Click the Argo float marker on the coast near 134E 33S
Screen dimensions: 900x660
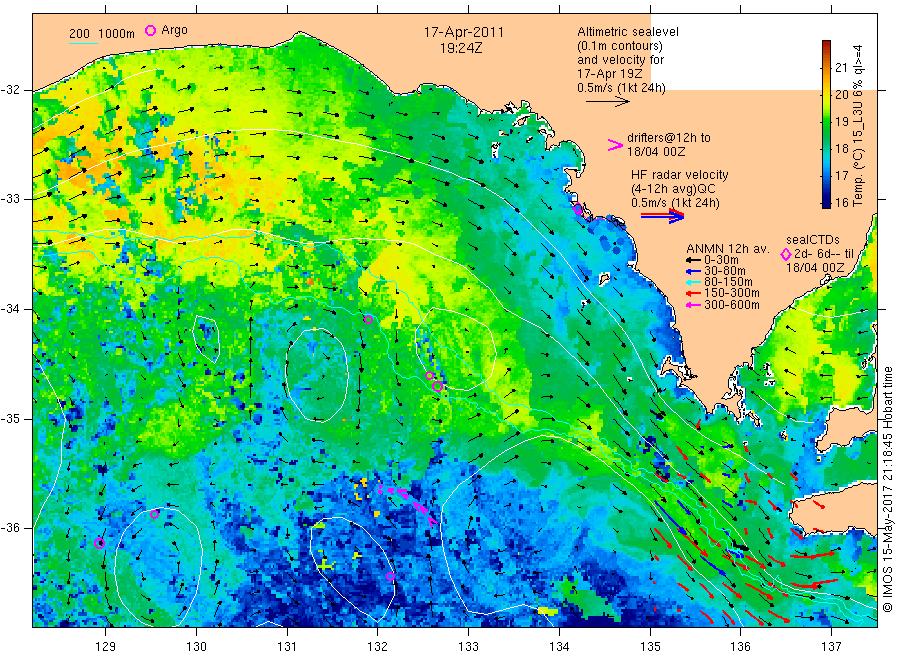(x=578, y=210)
